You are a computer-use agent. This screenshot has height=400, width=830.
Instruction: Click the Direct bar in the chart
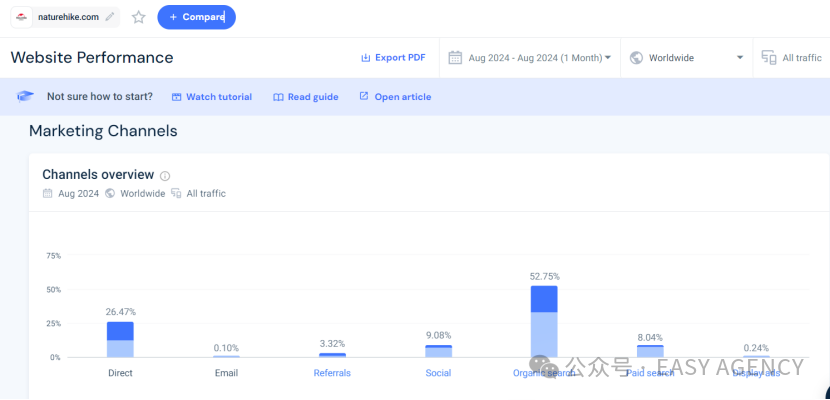coord(120,339)
